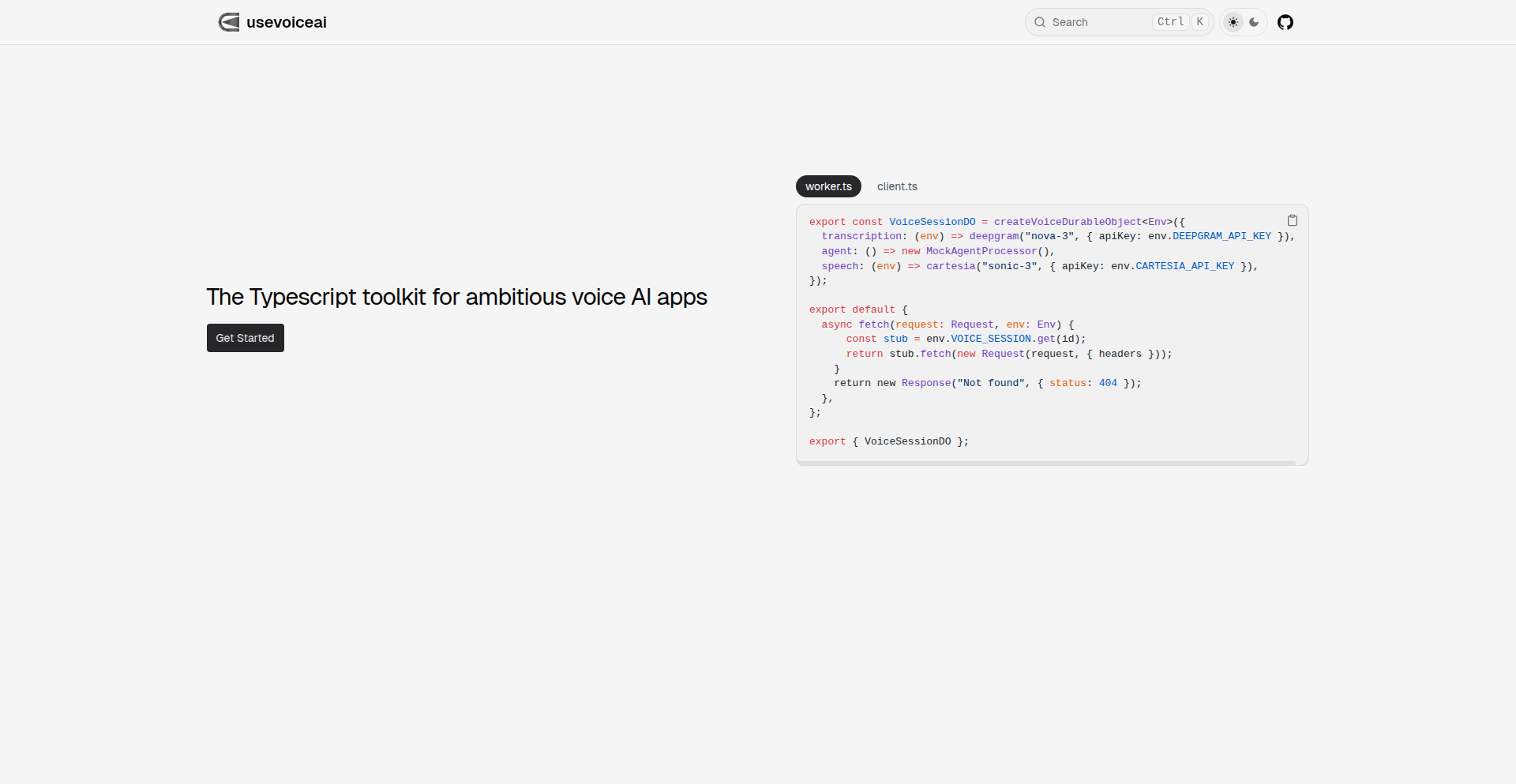The image size is (1516, 784).
Task: Click the 404 status number in code
Action: coord(1108,383)
